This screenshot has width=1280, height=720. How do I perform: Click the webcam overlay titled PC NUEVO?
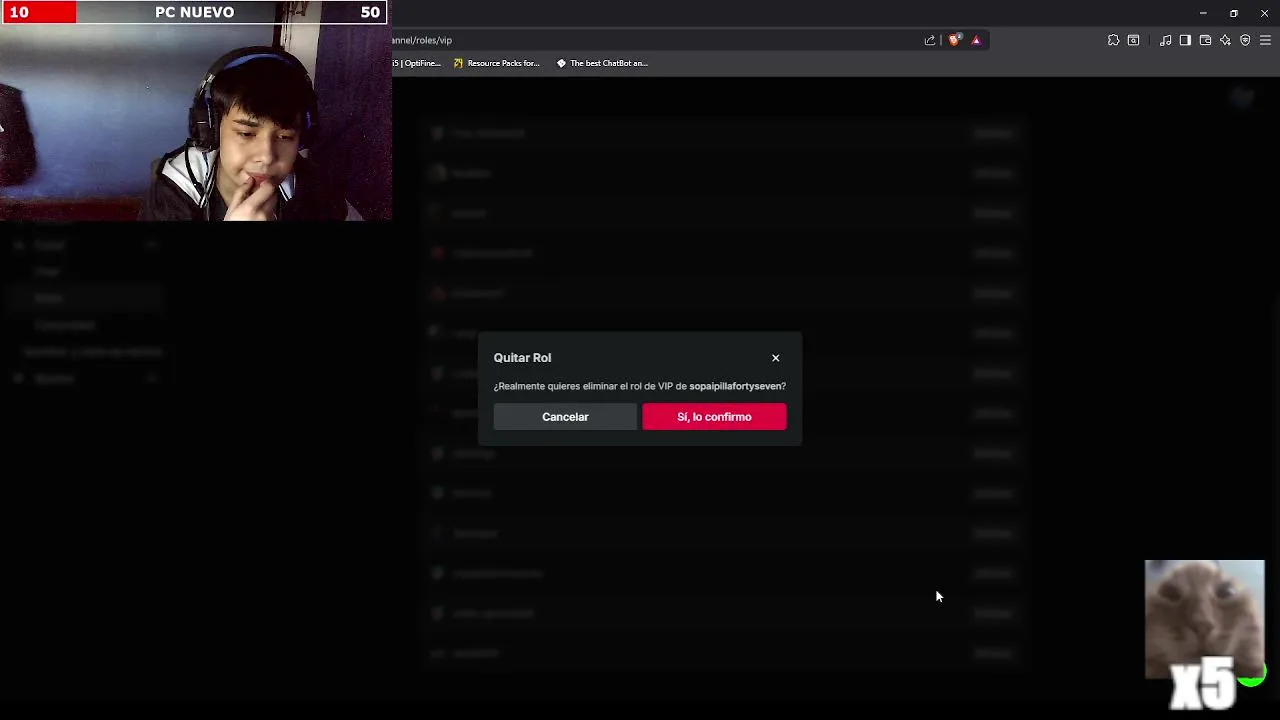pos(194,110)
